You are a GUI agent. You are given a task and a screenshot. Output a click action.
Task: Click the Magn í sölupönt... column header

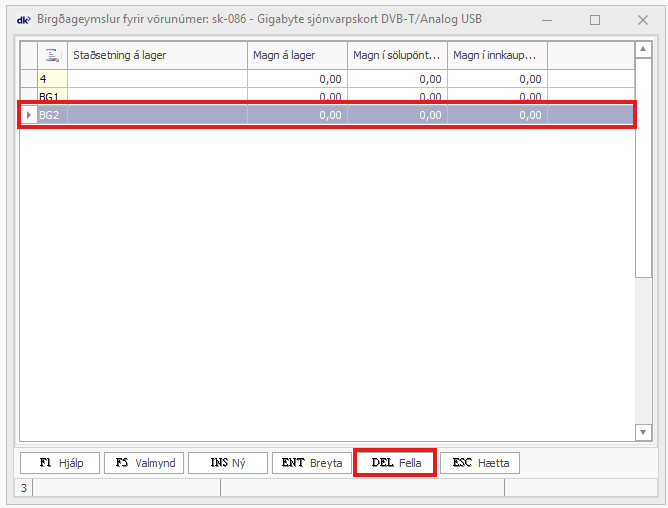pos(397,56)
